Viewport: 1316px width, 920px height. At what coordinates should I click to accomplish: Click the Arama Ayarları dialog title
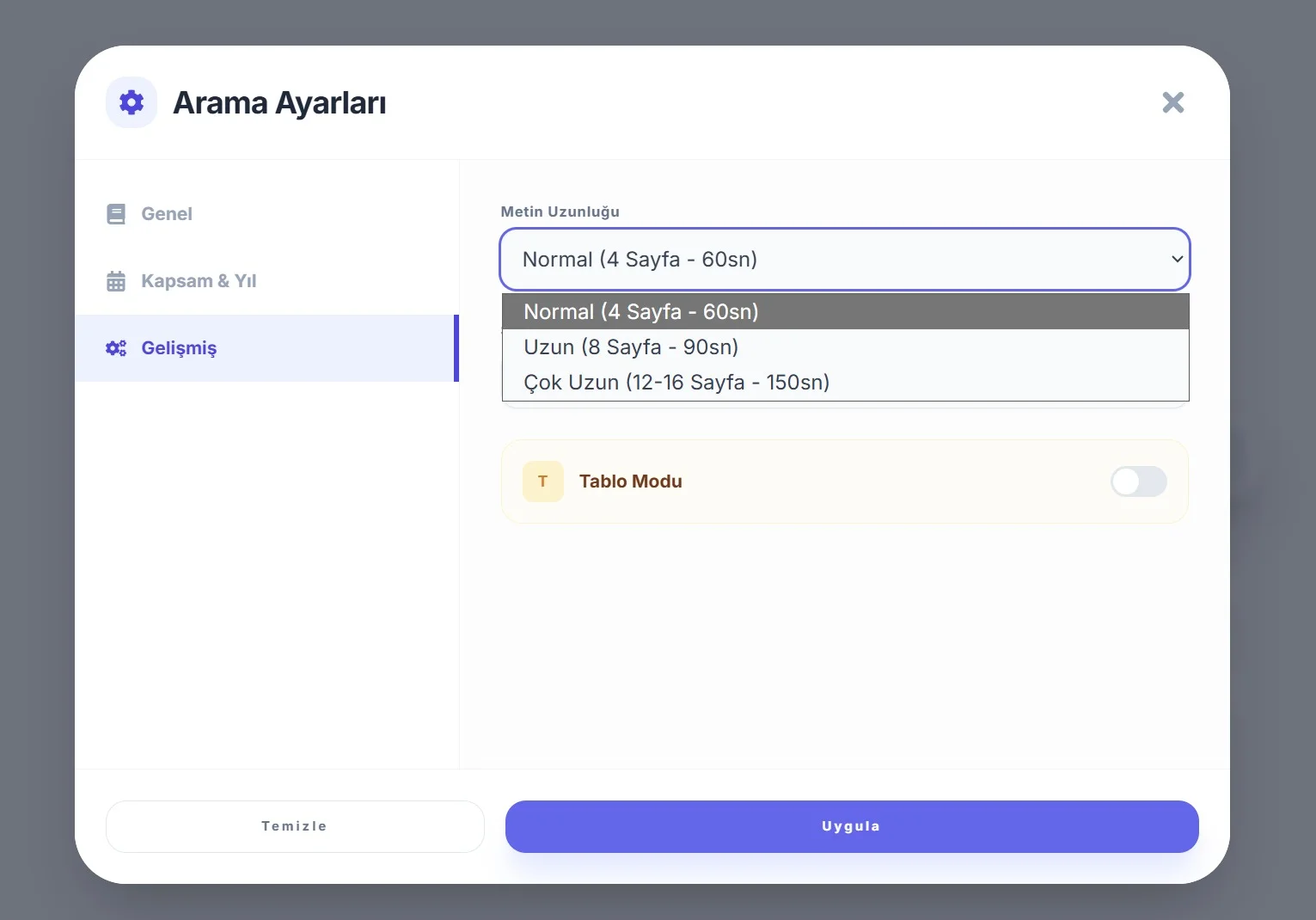[279, 102]
